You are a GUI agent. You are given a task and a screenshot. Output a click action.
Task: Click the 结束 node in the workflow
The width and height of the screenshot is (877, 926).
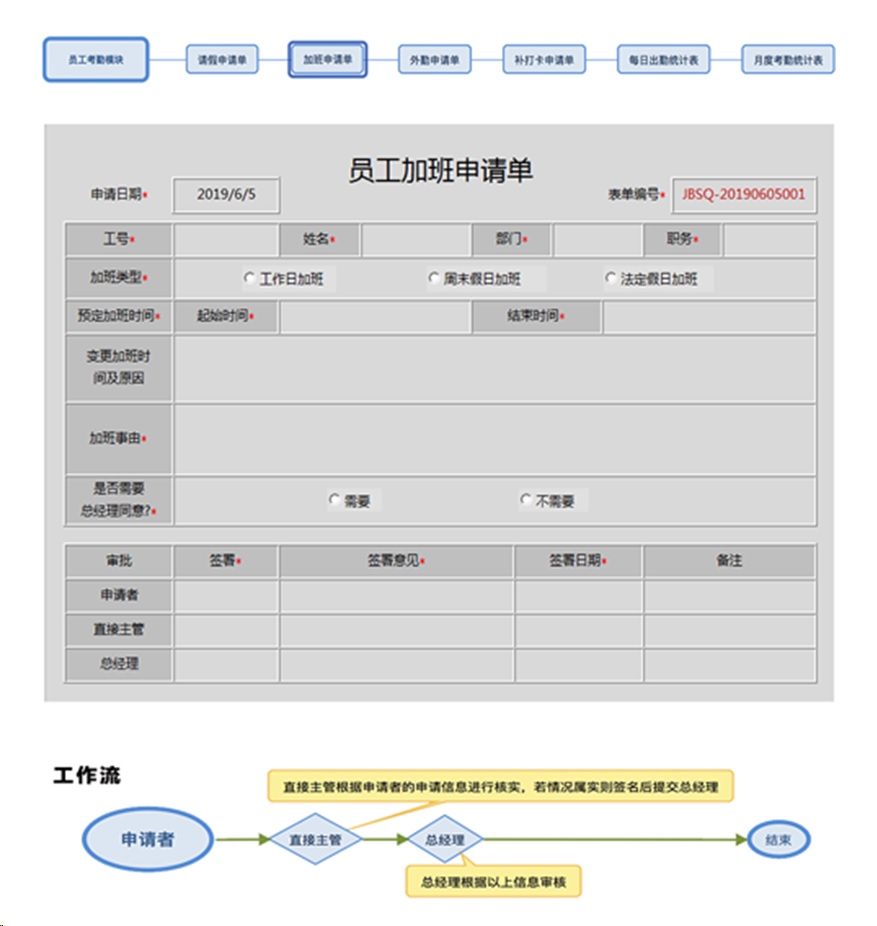(x=778, y=840)
